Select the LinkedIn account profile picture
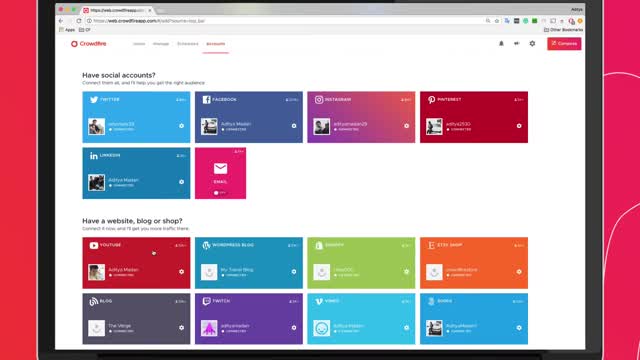 (97, 182)
